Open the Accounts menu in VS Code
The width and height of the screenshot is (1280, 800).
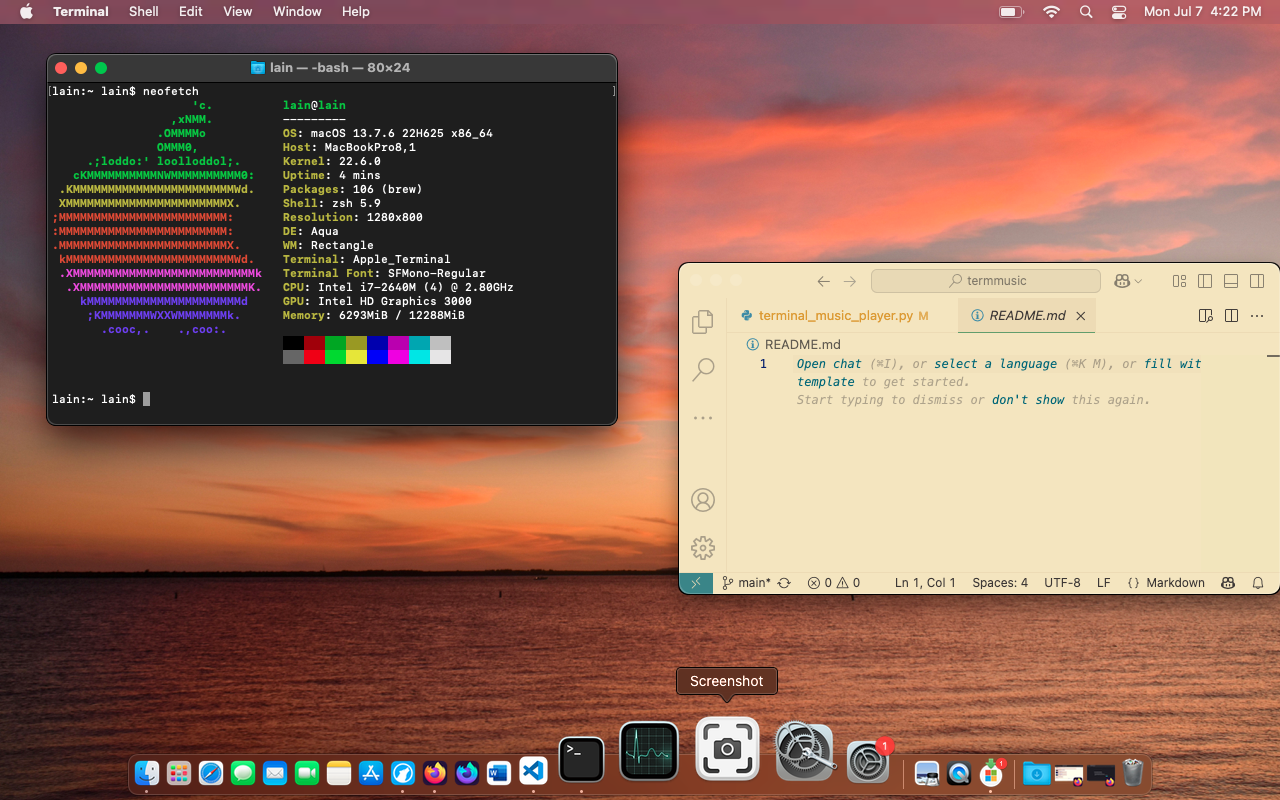tap(703, 499)
